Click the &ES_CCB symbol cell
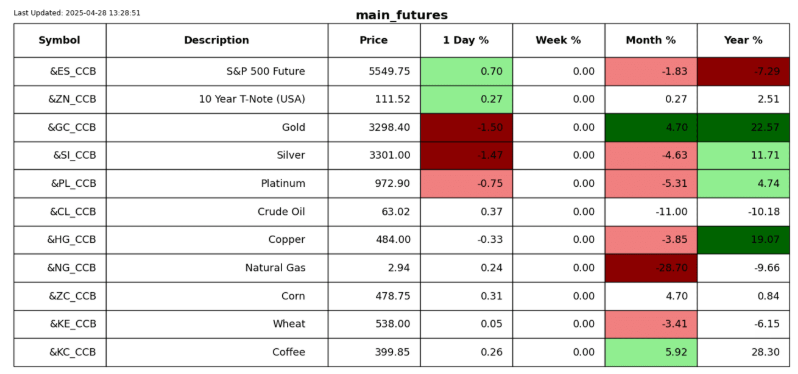Screen dimensions: 798x374 (x=60, y=71)
